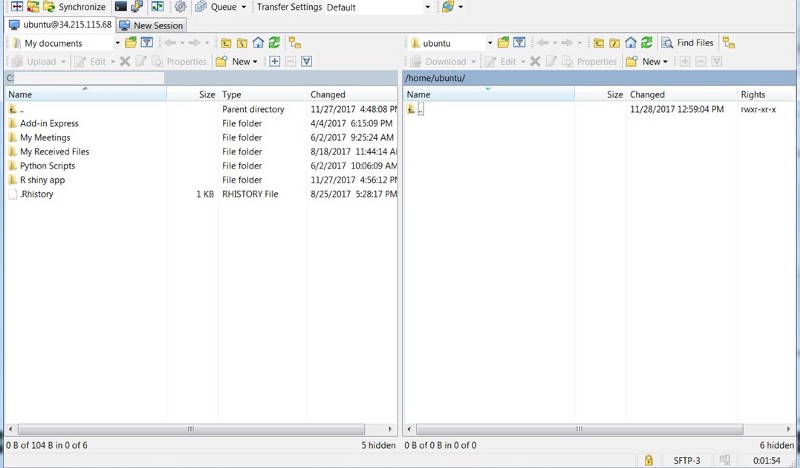Expand the remote ubuntu directory dropdown
The width and height of the screenshot is (800, 468).
click(490, 43)
